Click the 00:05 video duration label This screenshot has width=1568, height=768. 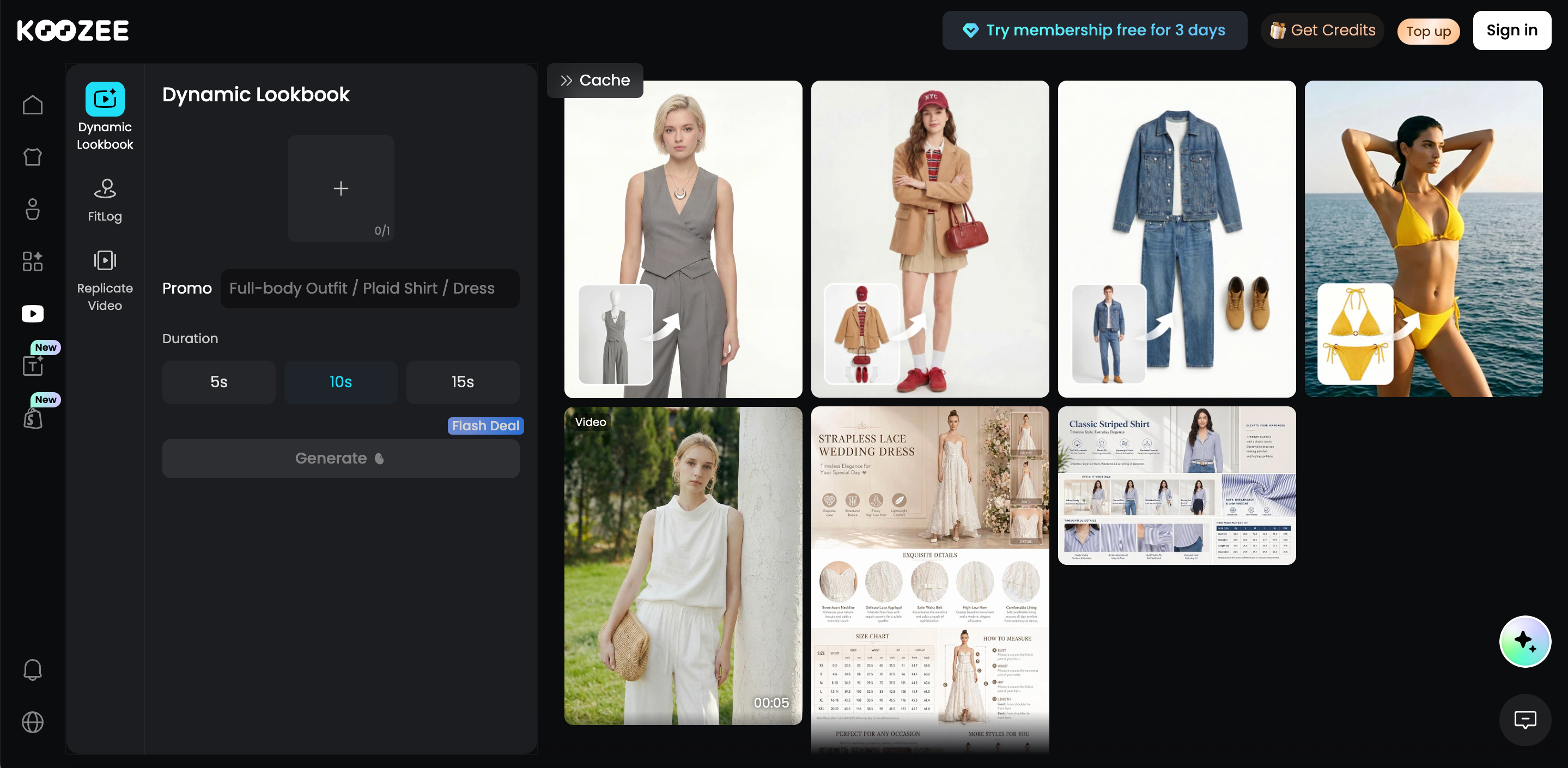(771, 703)
